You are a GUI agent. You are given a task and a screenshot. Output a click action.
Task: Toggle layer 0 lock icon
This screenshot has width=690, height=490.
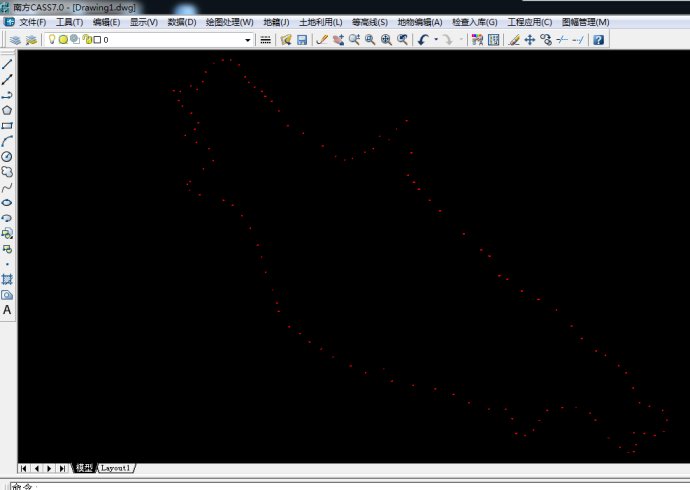click(x=86, y=40)
